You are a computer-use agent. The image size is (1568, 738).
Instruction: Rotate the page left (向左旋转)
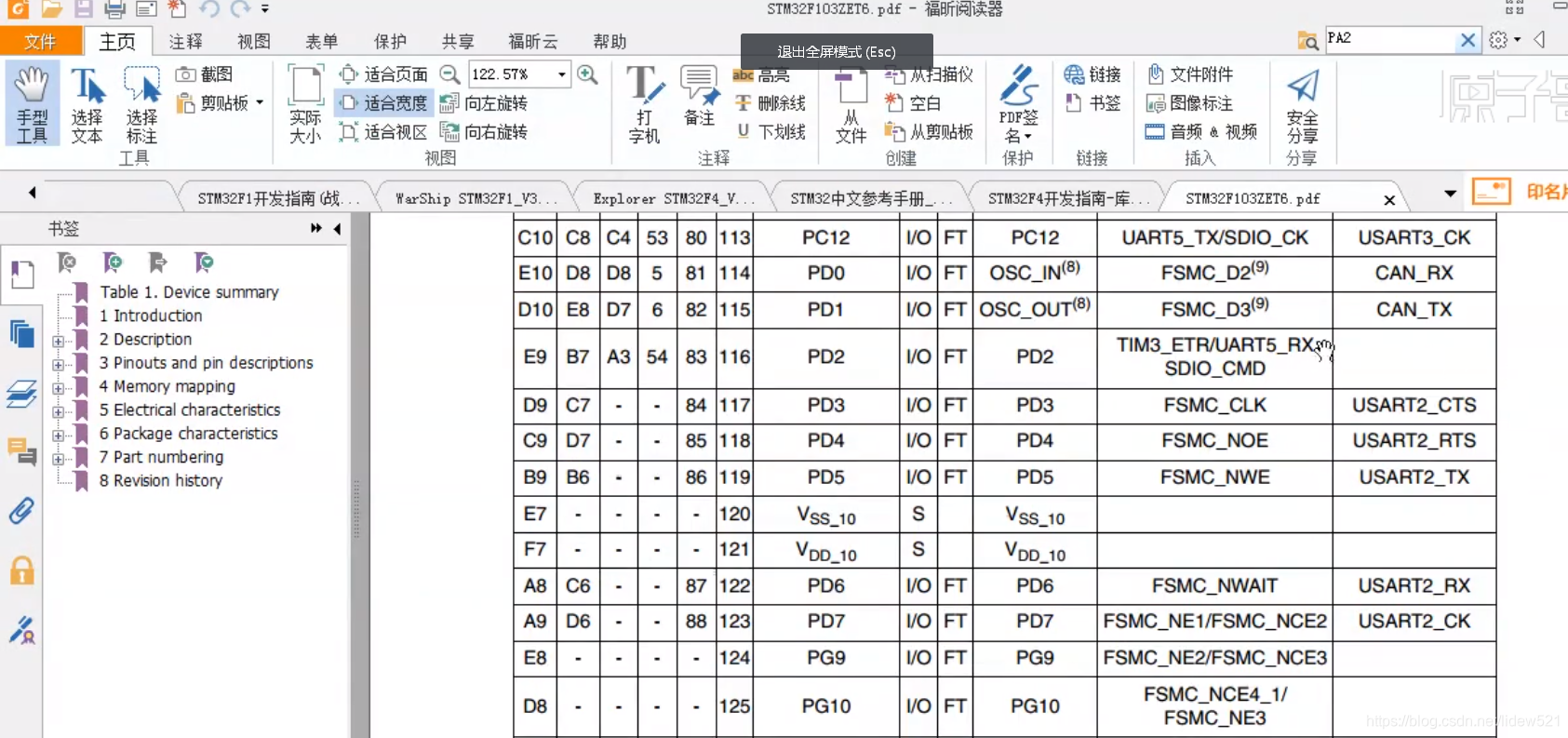(x=484, y=103)
